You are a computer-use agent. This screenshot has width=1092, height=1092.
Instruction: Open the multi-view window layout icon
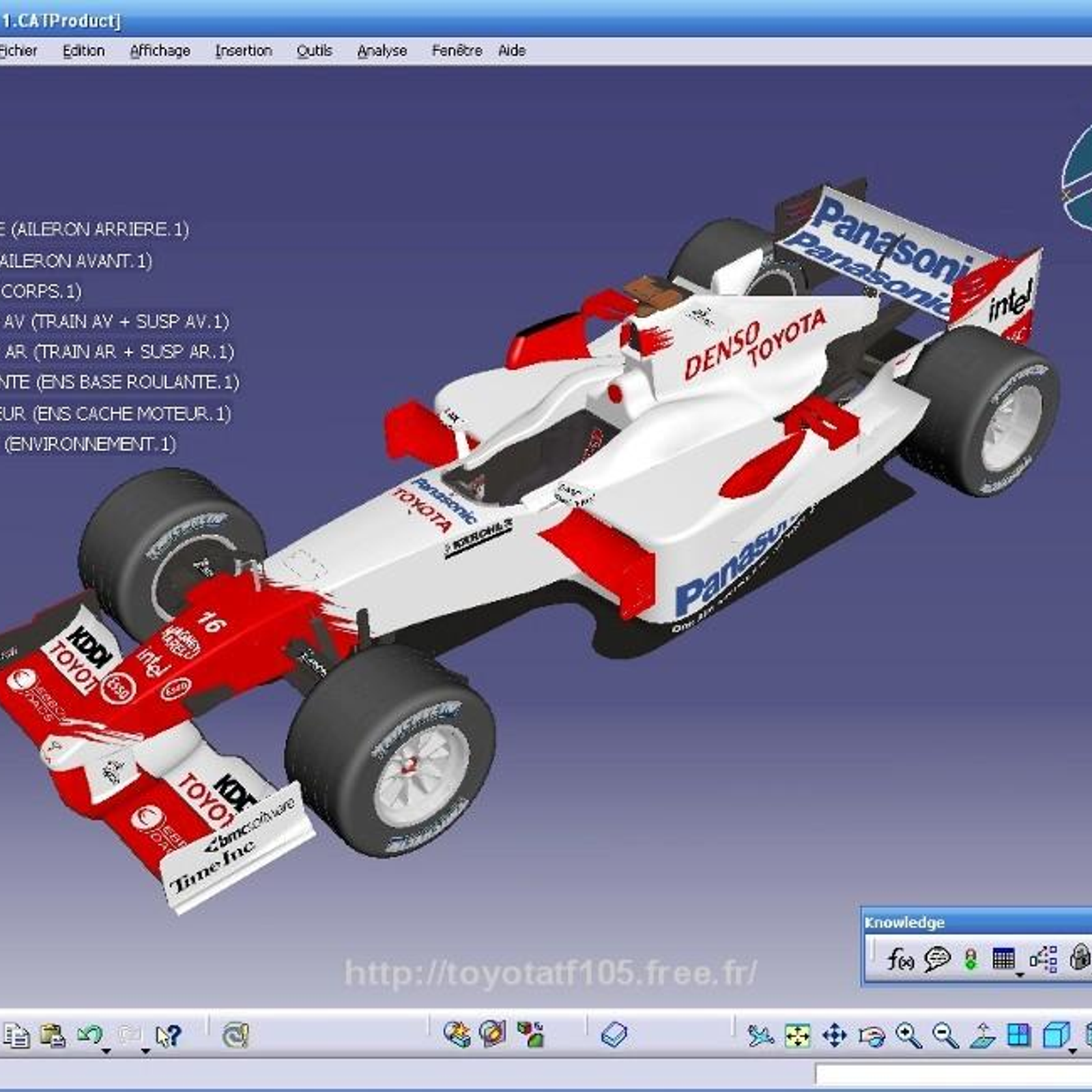tap(1019, 1035)
